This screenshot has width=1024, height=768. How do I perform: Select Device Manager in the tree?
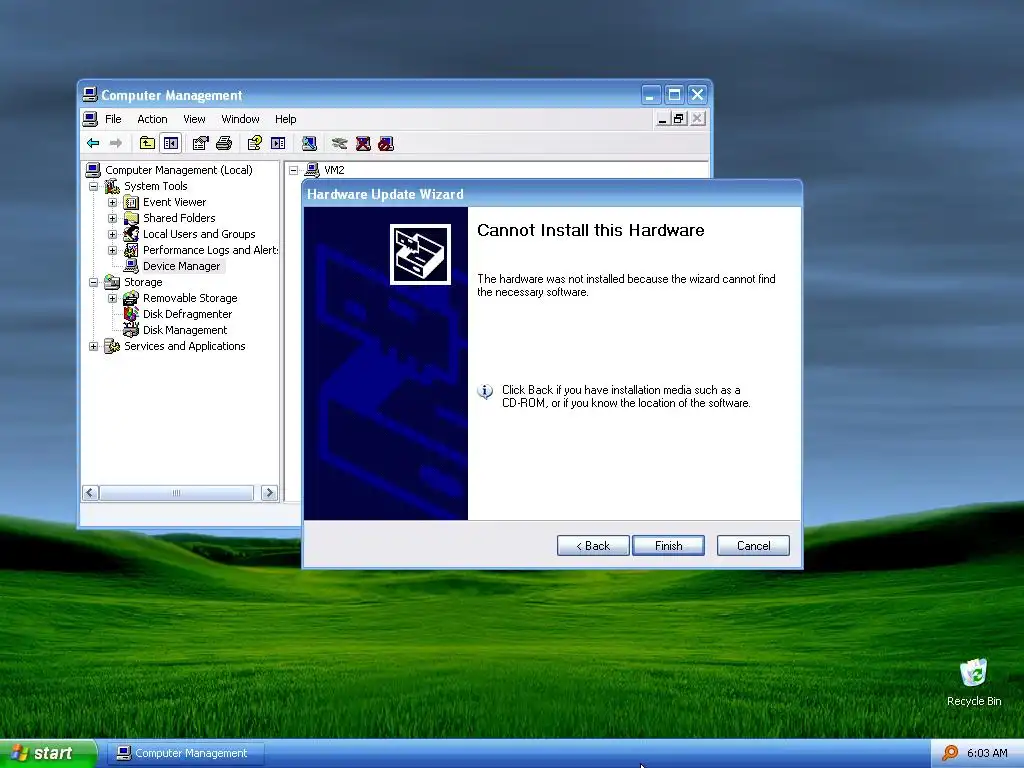tap(182, 266)
